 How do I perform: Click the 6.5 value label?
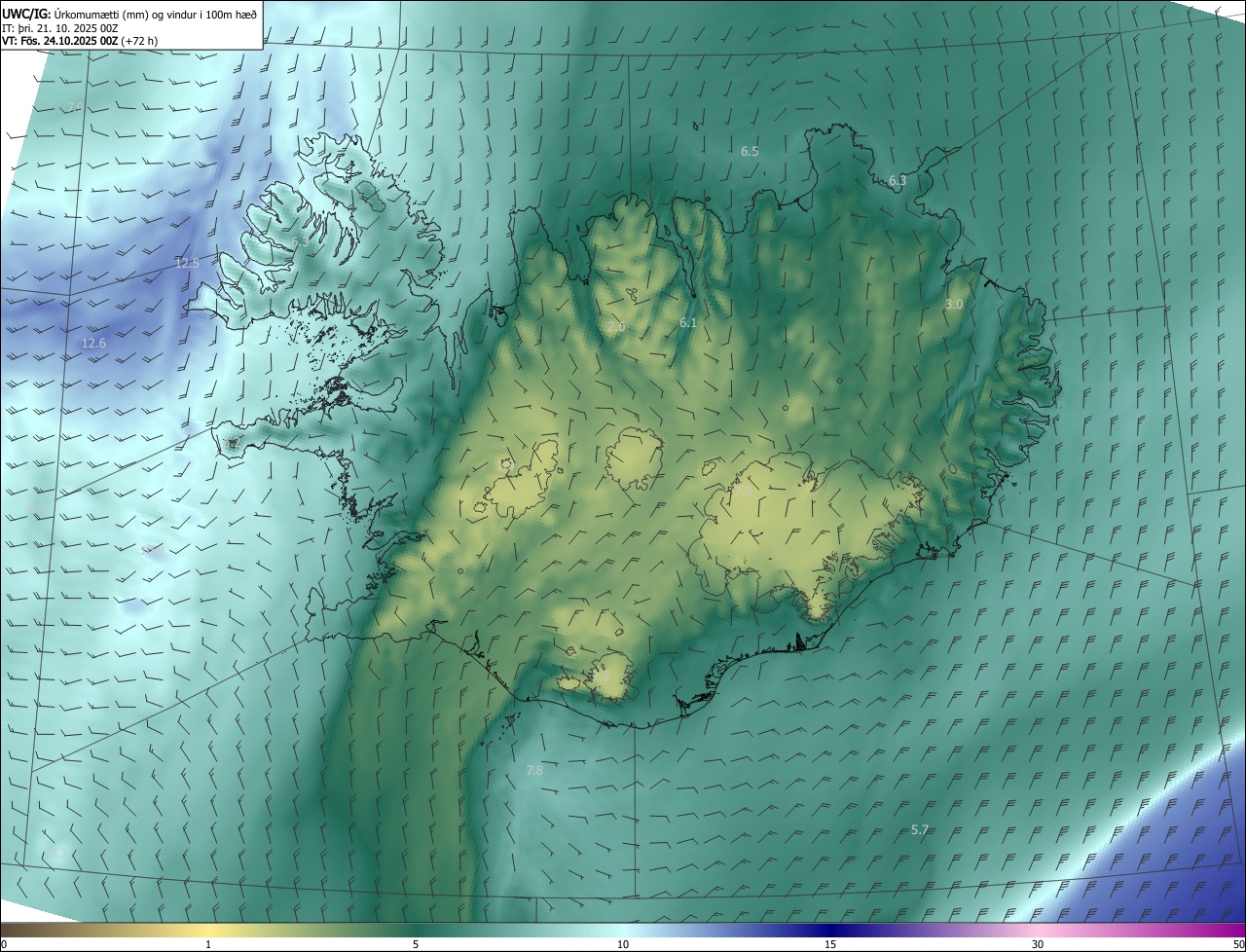[750, 151]
